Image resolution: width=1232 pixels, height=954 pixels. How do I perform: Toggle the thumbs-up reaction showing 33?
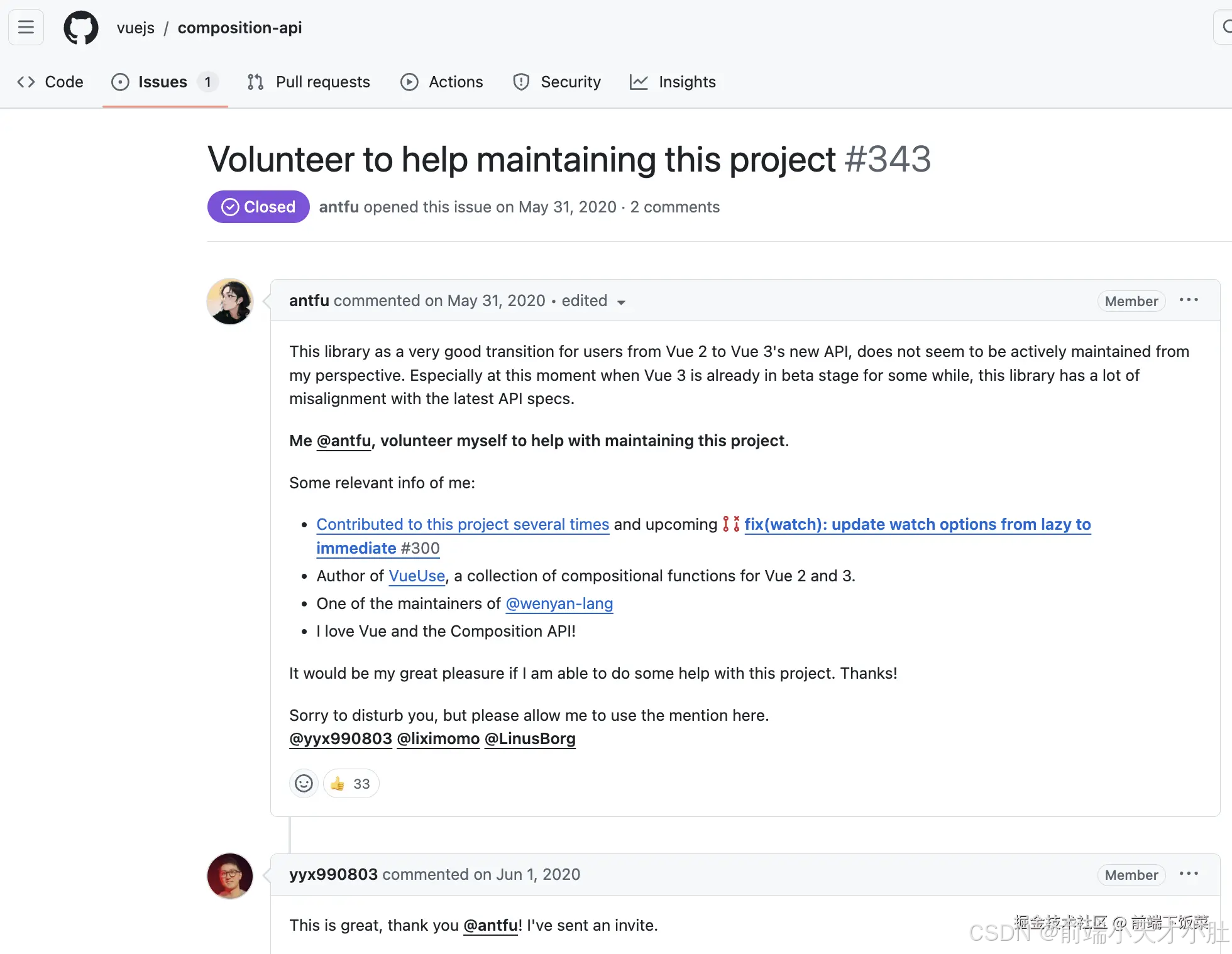point(350,783)
